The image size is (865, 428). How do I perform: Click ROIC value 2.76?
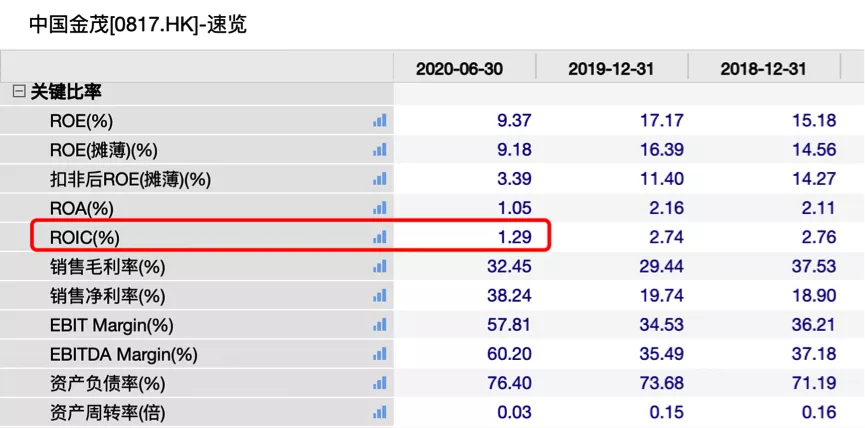tap(818, 237)
